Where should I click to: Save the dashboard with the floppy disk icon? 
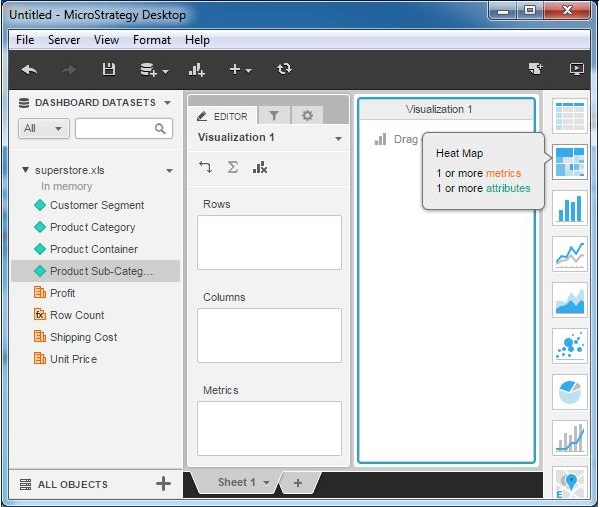click(x=109, y=69)
